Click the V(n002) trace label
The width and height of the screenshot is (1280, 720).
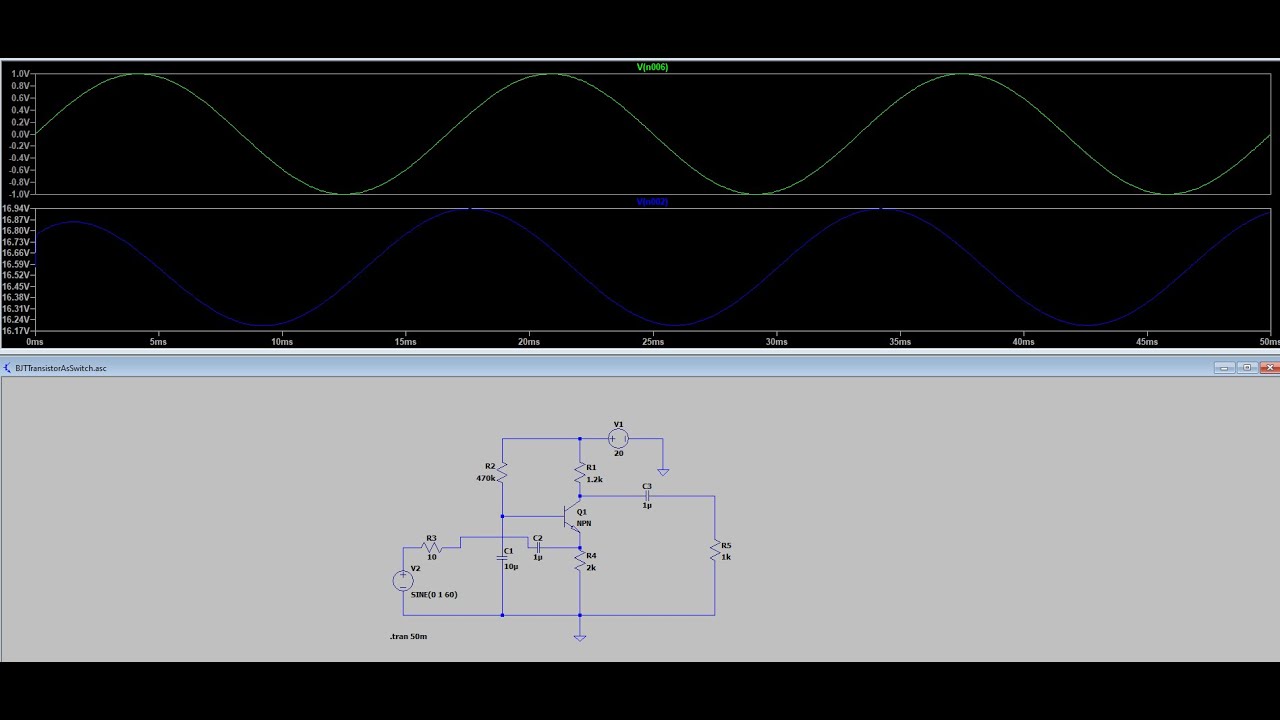point(653,201)
